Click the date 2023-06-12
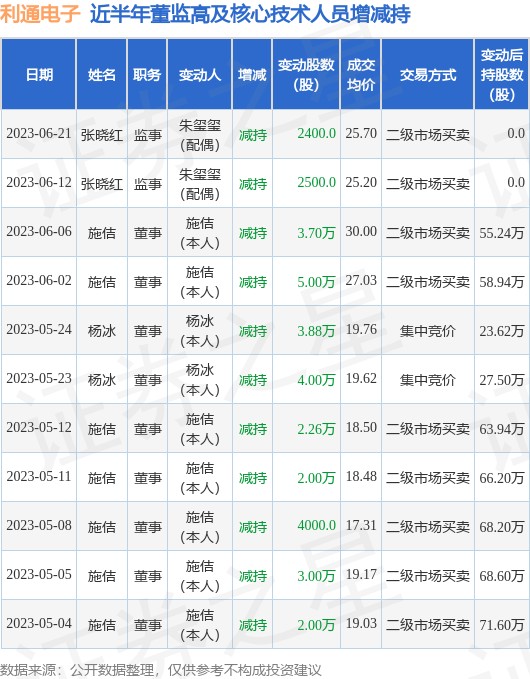Image resolution: width=530 pixels, height=679 pixels. tap(39, 183)
